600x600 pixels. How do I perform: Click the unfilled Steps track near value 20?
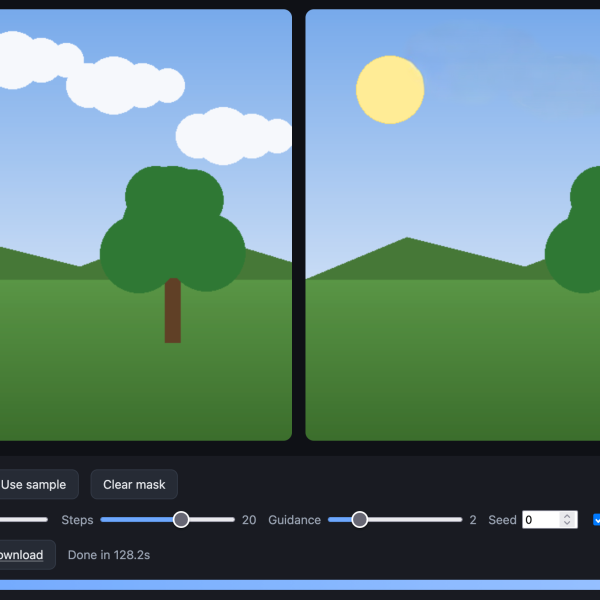(x=212, y=520)
